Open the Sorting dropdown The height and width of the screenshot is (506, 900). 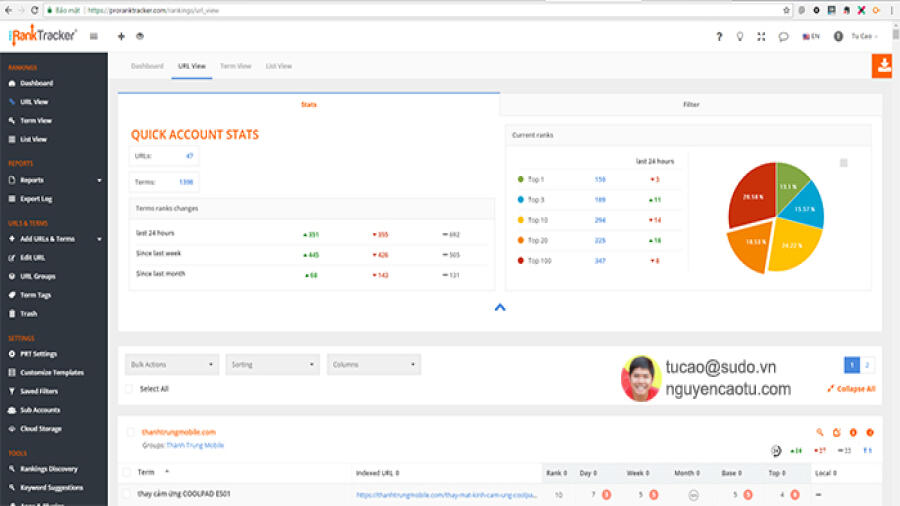pyautogui.click(x=273, y=364)
